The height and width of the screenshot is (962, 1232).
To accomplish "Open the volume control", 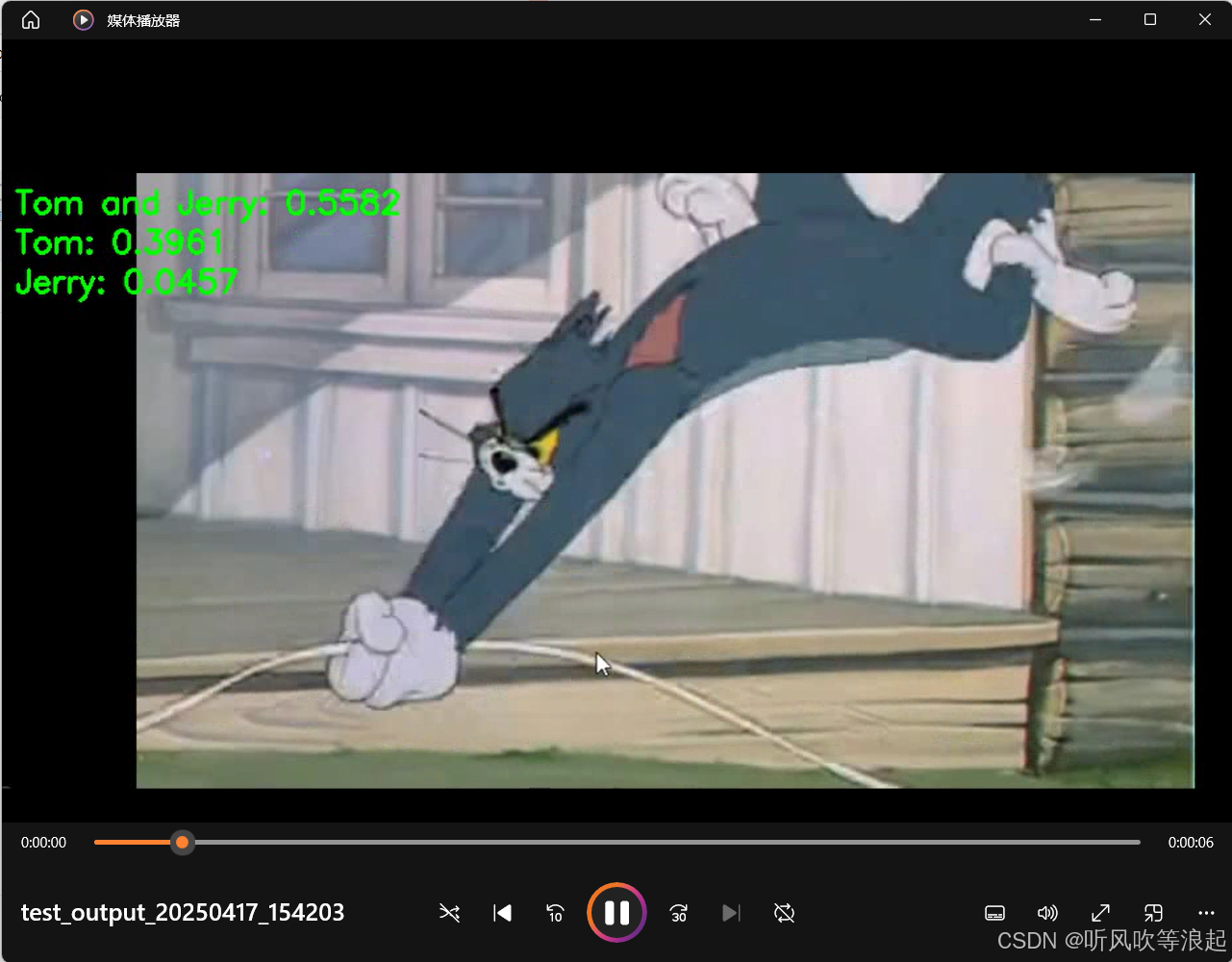I will coord(1047,913).
